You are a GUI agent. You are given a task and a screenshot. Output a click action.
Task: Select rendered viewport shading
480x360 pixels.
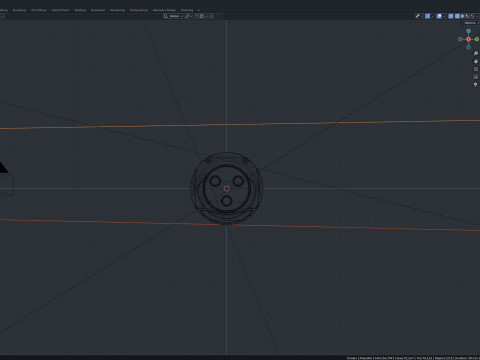[472, 16]
